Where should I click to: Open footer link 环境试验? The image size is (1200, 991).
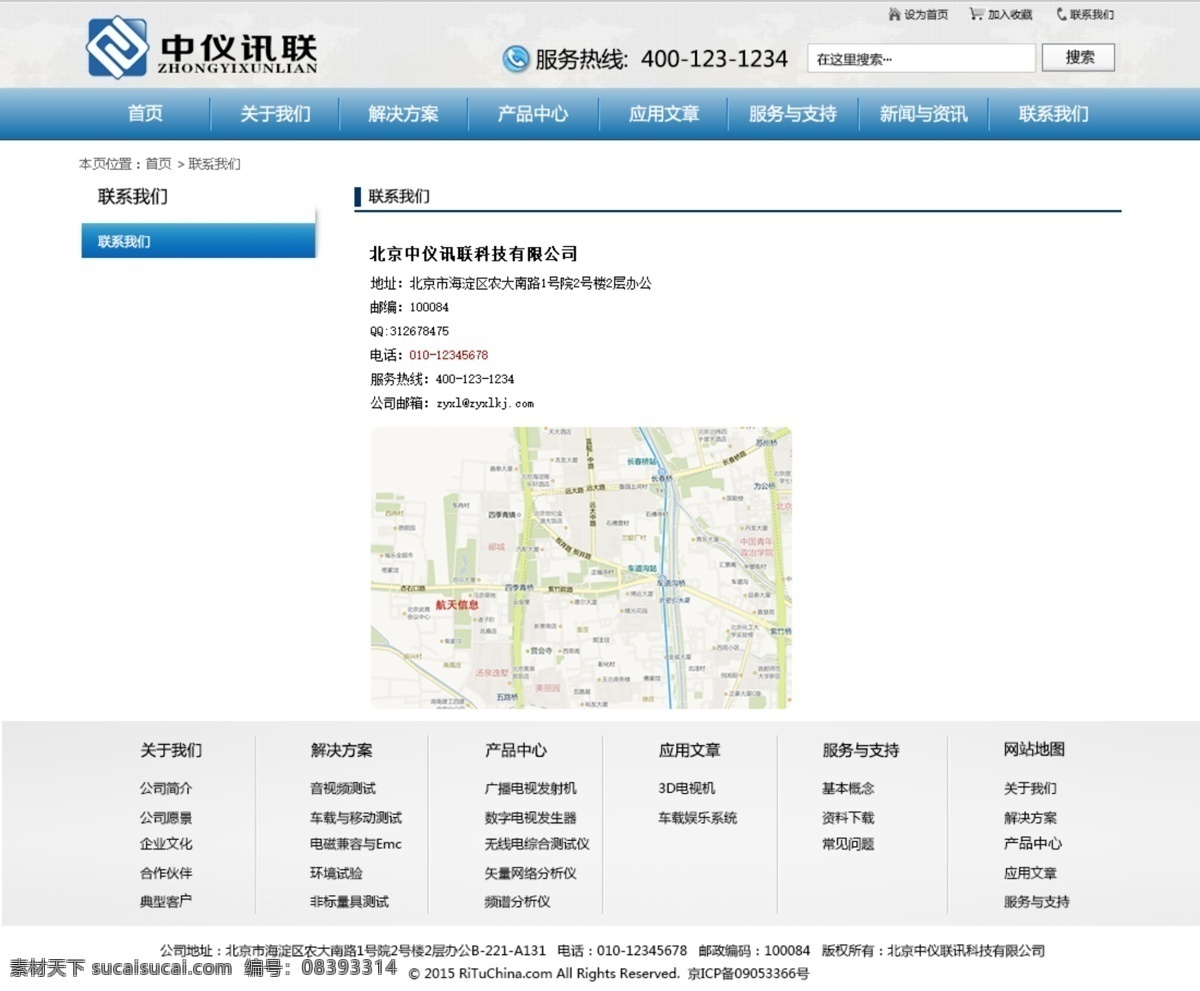(336, 873)
